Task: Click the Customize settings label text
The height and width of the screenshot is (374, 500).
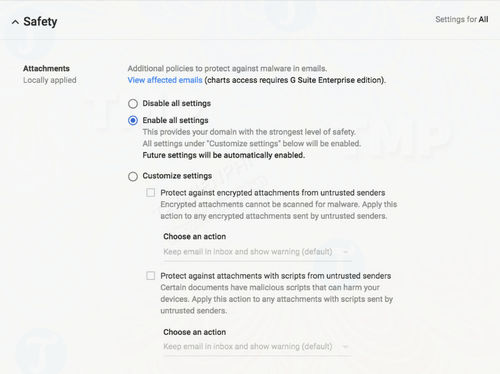Action: (x=177, y=176)
